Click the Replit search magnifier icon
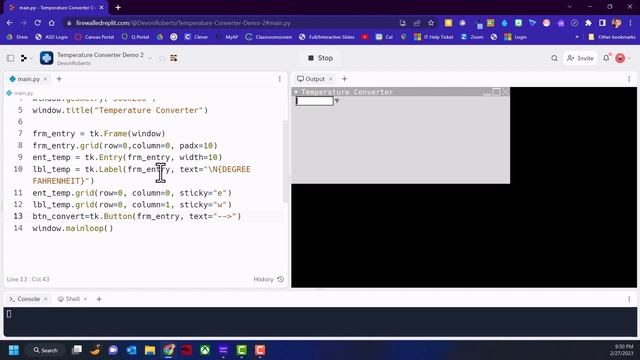The height and width of the screenshot is (360, 640). coord(554,58)
